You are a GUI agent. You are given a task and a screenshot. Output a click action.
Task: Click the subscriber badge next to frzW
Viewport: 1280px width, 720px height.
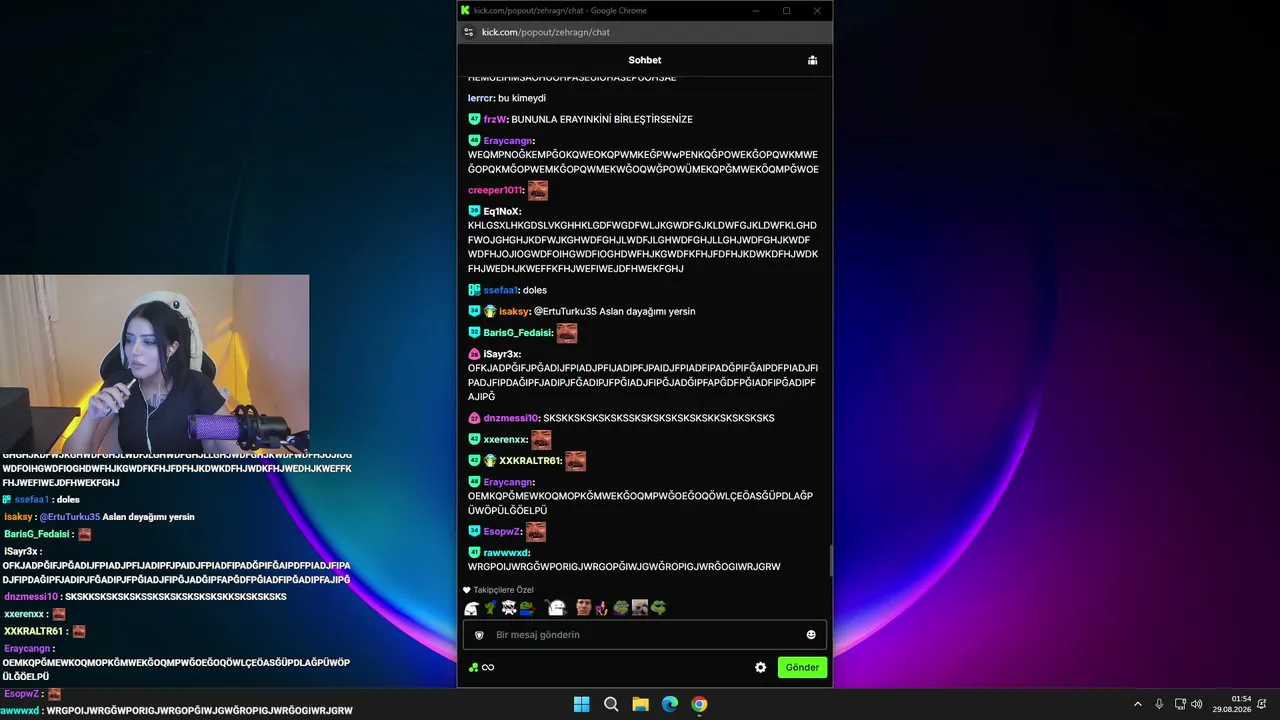tap(474, 119)
